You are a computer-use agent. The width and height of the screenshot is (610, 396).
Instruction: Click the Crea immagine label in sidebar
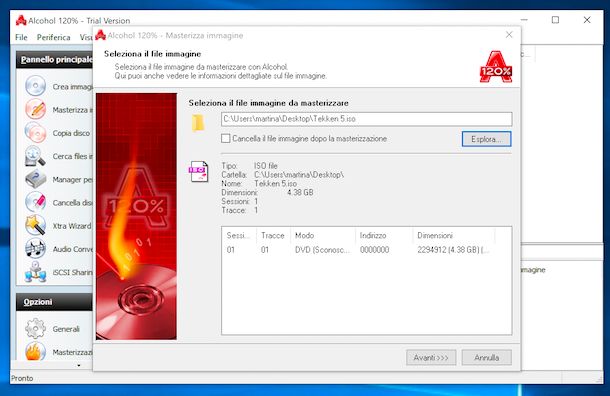pyautogui.click(x=73, y=86)
